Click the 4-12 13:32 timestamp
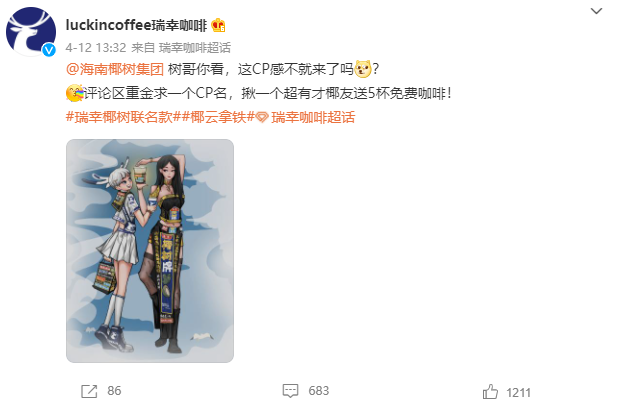The height and width of the screenshot is (405, 624). (96, 48)
